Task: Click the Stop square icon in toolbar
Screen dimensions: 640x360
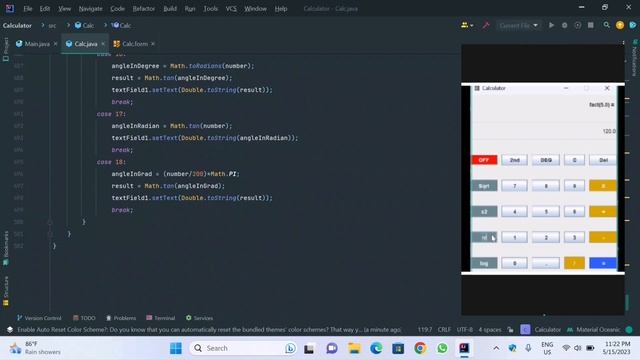Action: pos(591,25)
